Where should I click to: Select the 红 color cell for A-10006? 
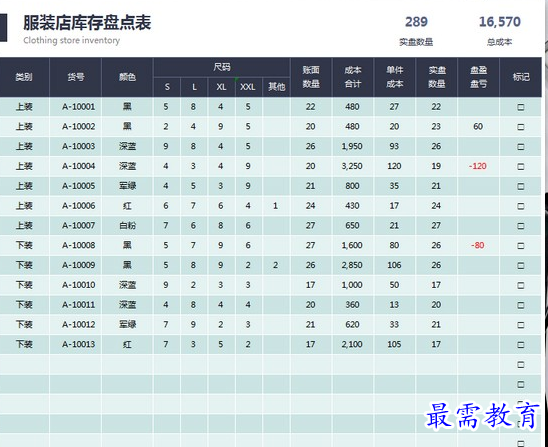coord(127,206)
